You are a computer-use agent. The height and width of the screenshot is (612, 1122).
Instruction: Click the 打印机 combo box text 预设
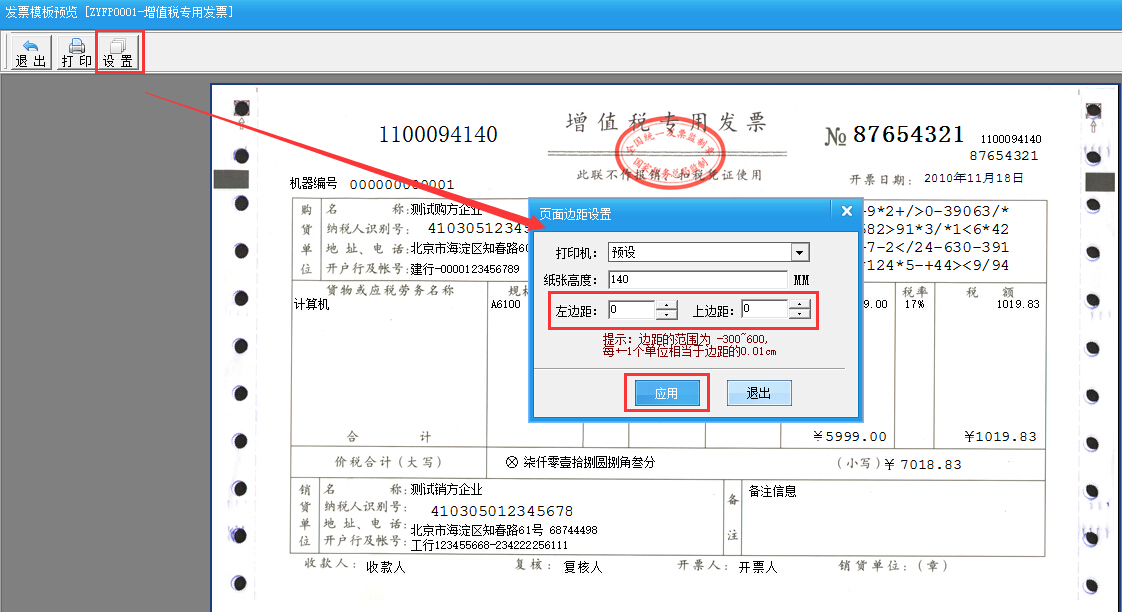[x=623, y=252]
